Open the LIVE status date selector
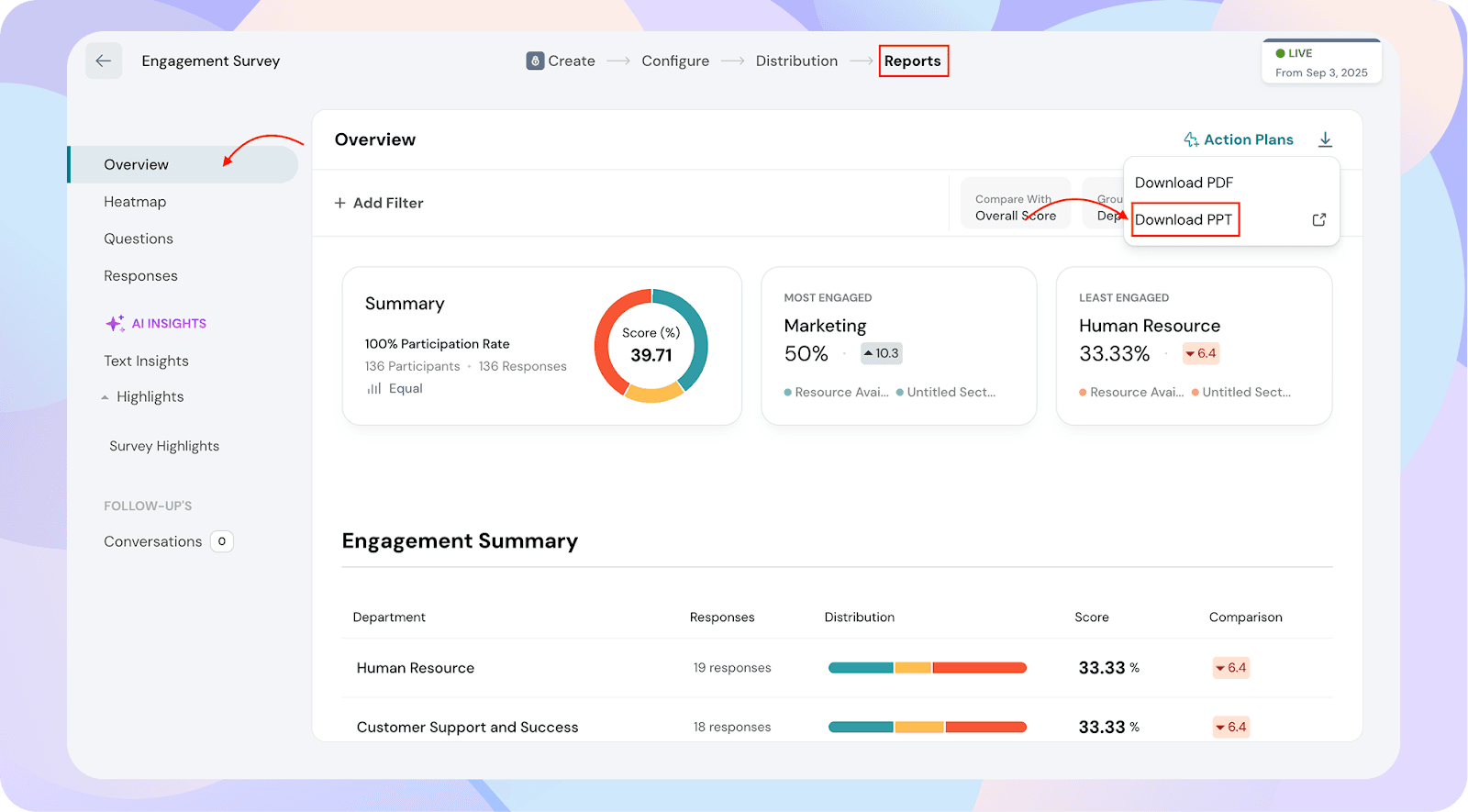 [1321, 62]
